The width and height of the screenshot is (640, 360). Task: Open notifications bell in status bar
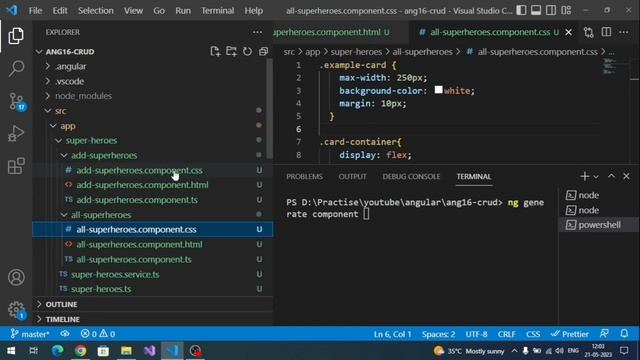click(x=624, y=334)
